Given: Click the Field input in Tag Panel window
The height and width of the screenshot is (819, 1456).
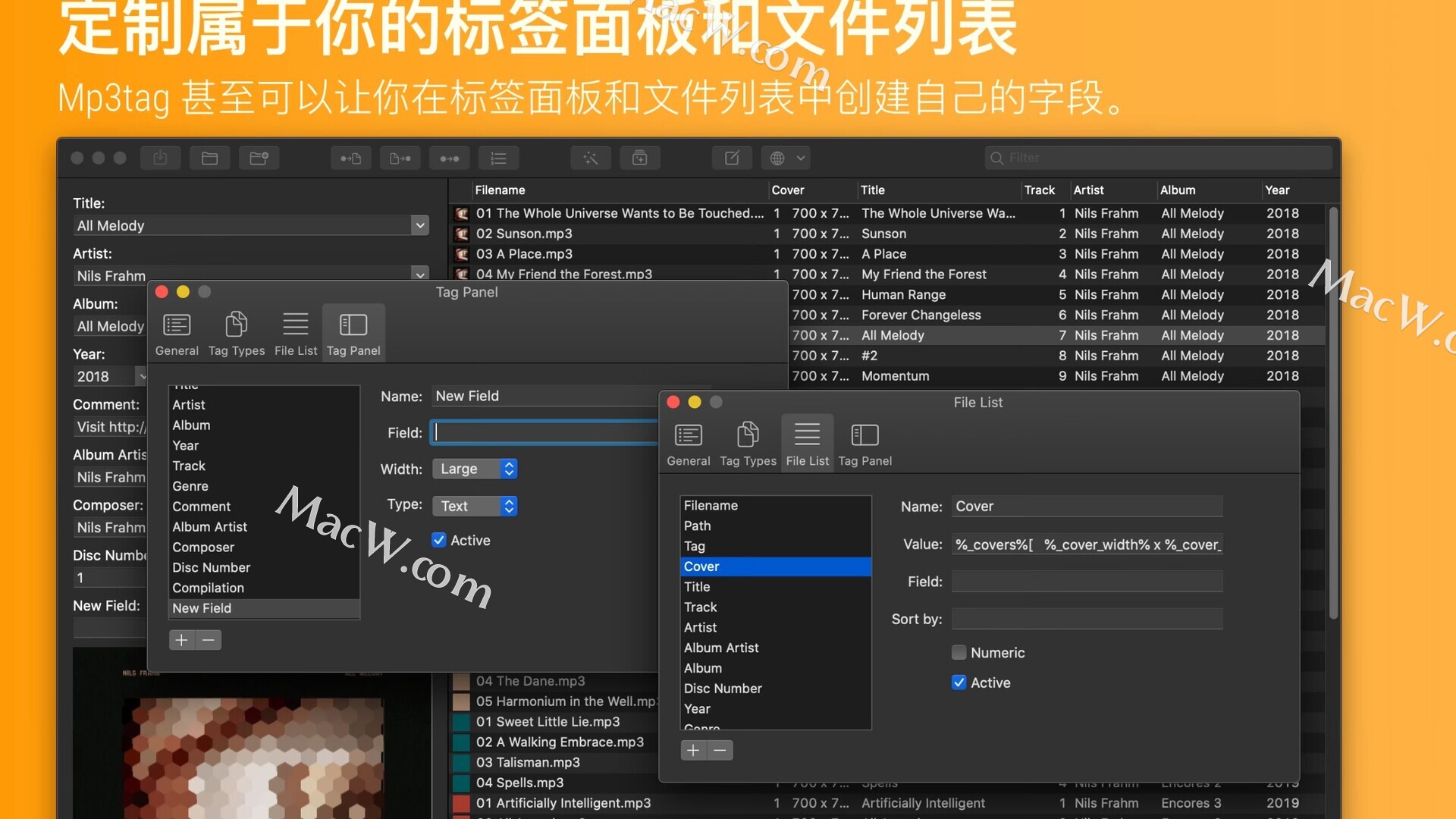Looking at the screenshot, I should tap(544, 432).
